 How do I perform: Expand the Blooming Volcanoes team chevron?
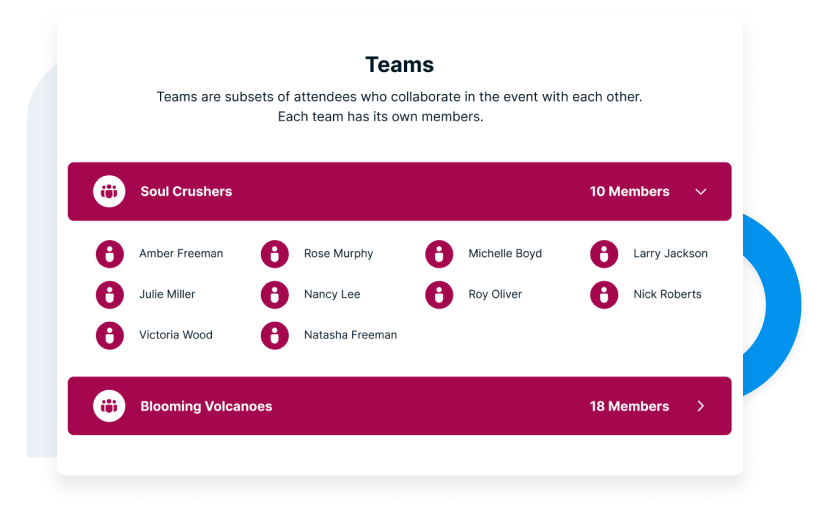701,406
